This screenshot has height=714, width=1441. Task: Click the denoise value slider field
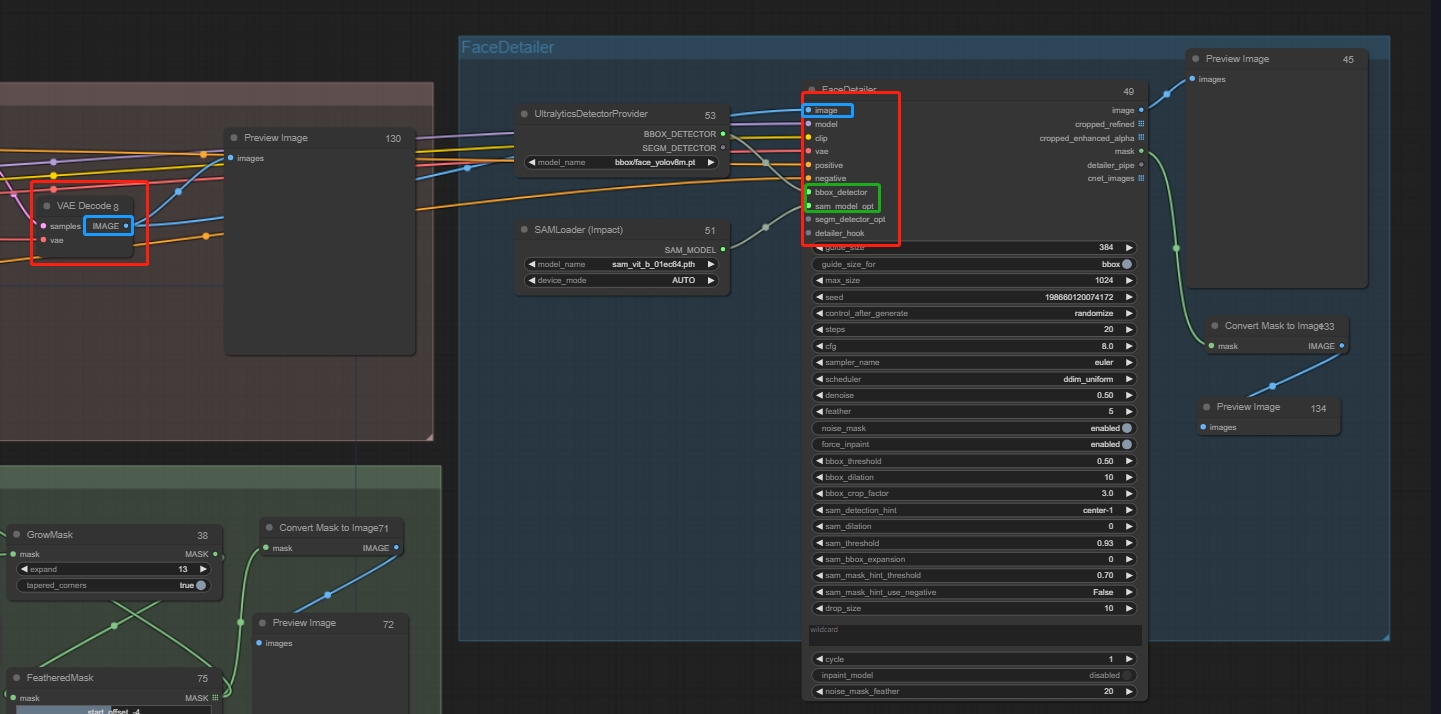pos(975,395)
